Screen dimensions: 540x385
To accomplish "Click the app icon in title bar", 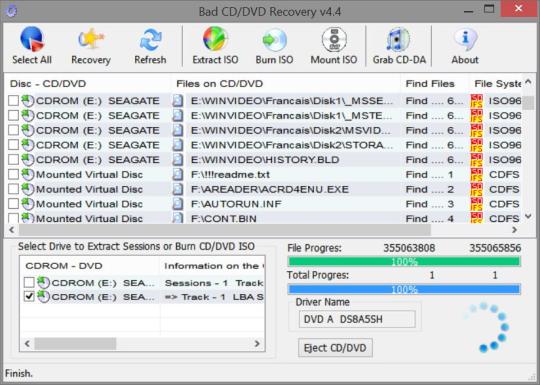I will [11, 11].
